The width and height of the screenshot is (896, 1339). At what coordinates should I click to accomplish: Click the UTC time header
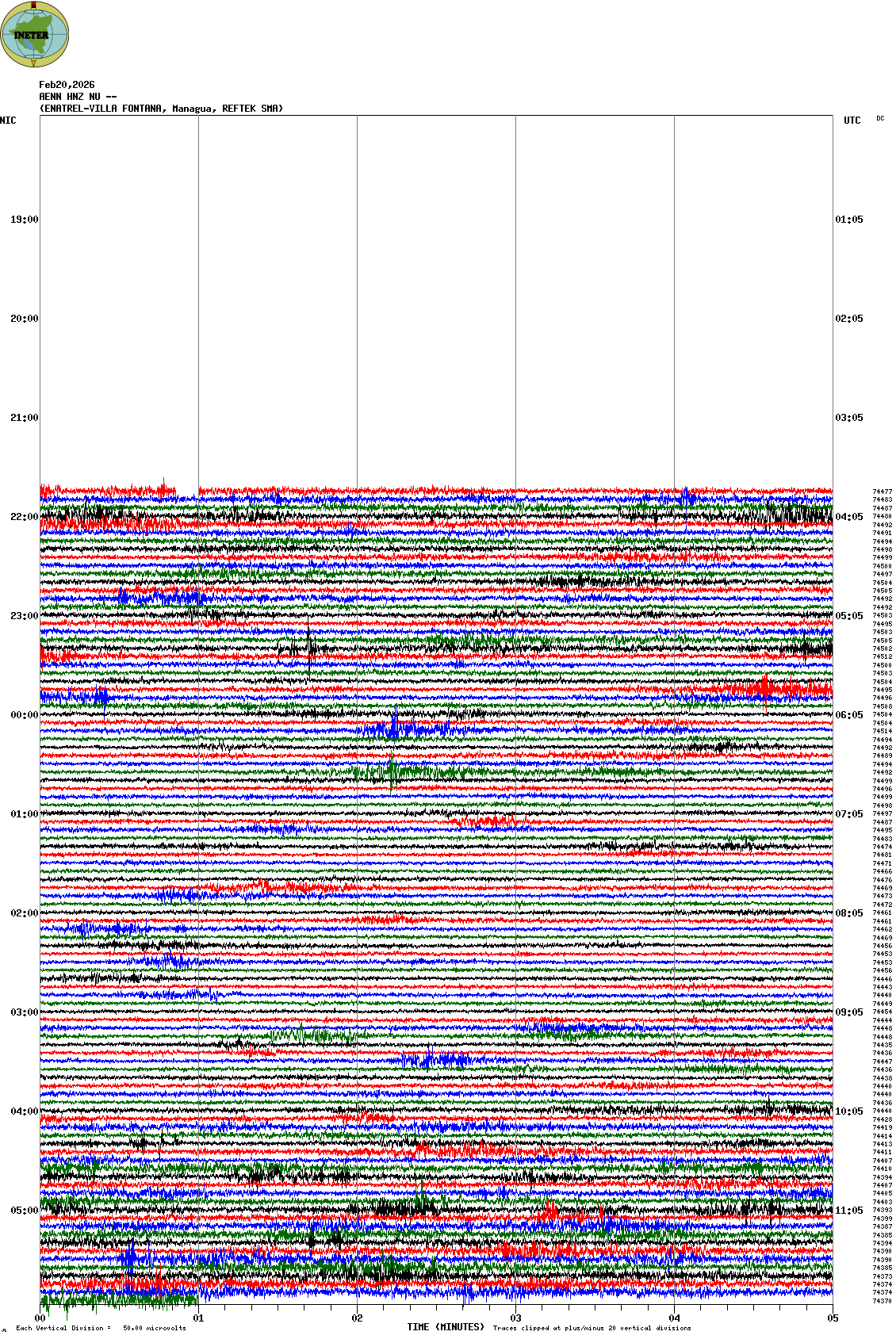(x=852, y=121)
